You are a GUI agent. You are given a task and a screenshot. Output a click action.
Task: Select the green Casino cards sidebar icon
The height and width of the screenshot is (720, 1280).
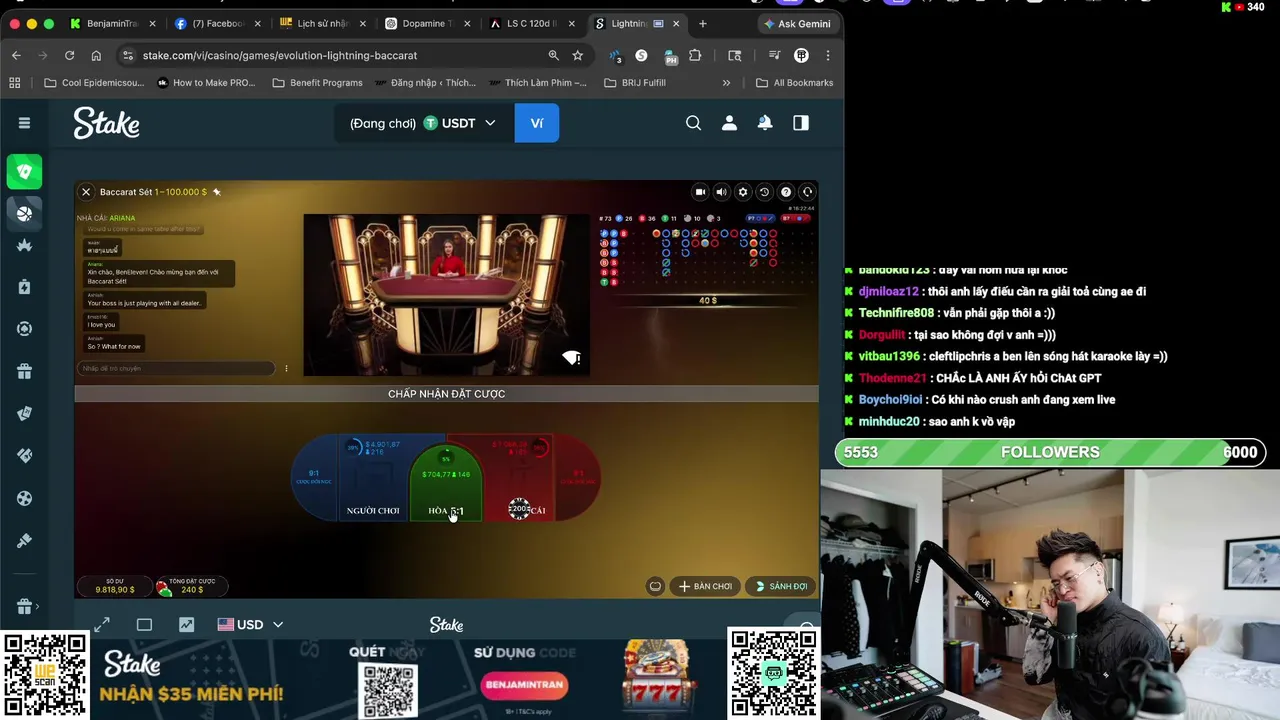24,171
